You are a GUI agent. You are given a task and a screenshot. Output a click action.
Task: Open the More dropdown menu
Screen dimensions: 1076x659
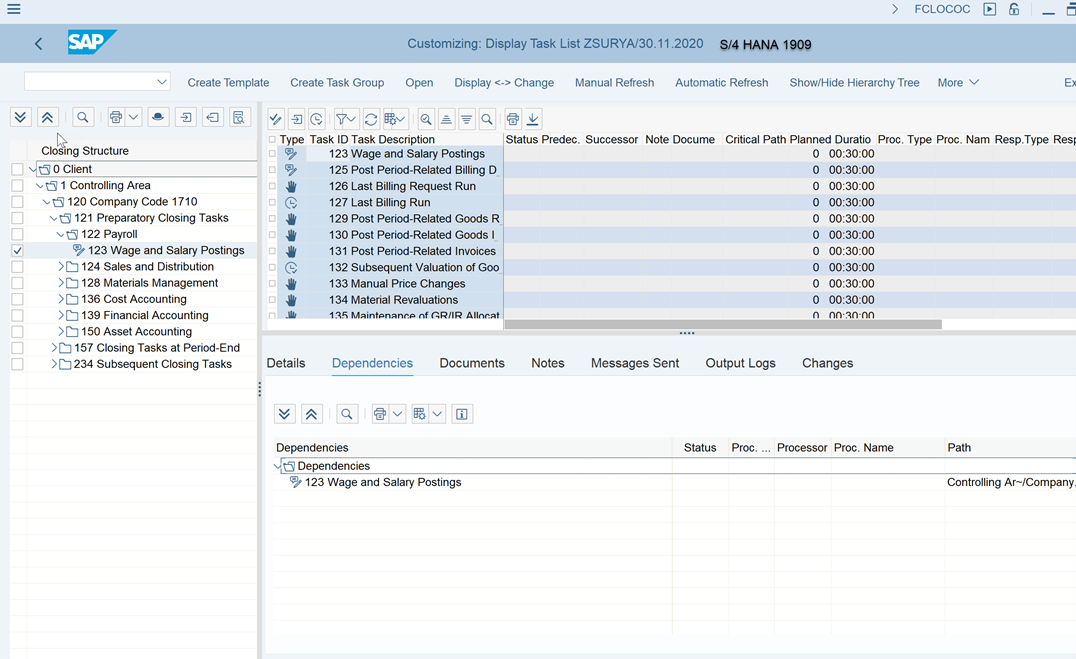[957, 83]
